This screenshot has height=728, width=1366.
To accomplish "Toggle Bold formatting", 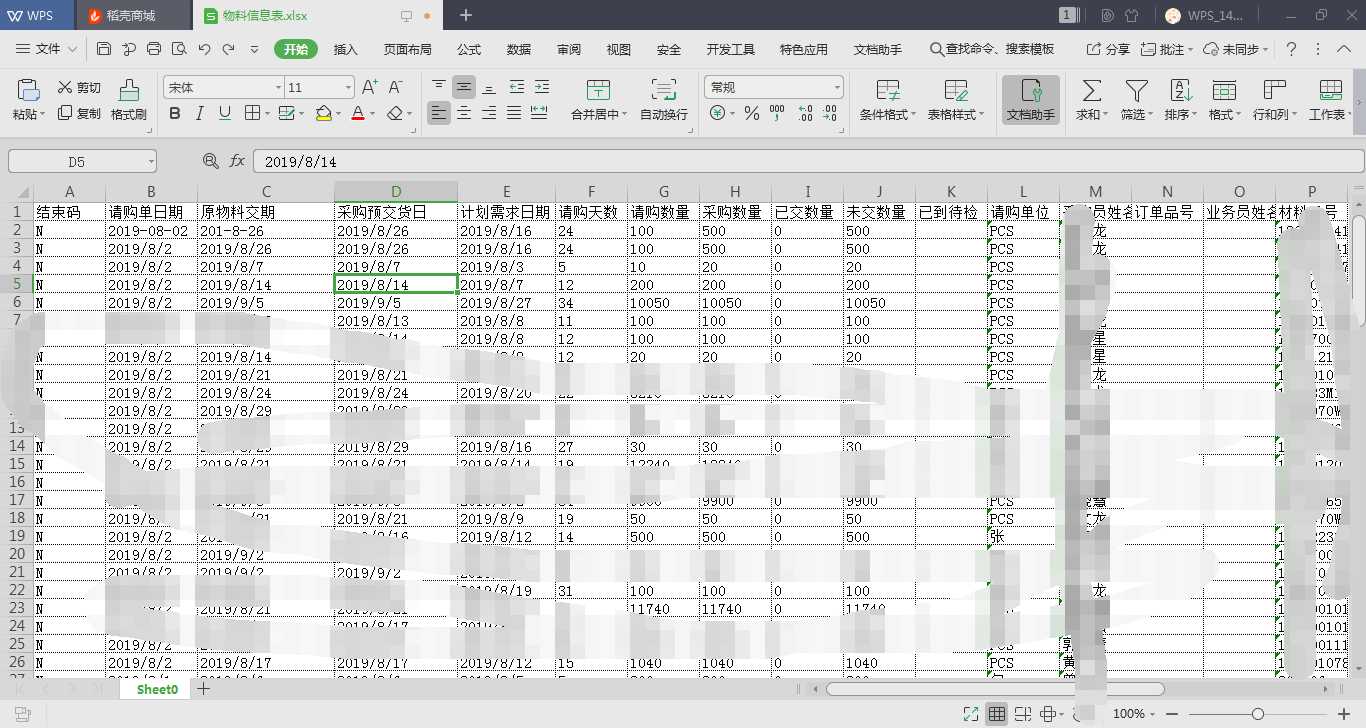I will 175,113.
